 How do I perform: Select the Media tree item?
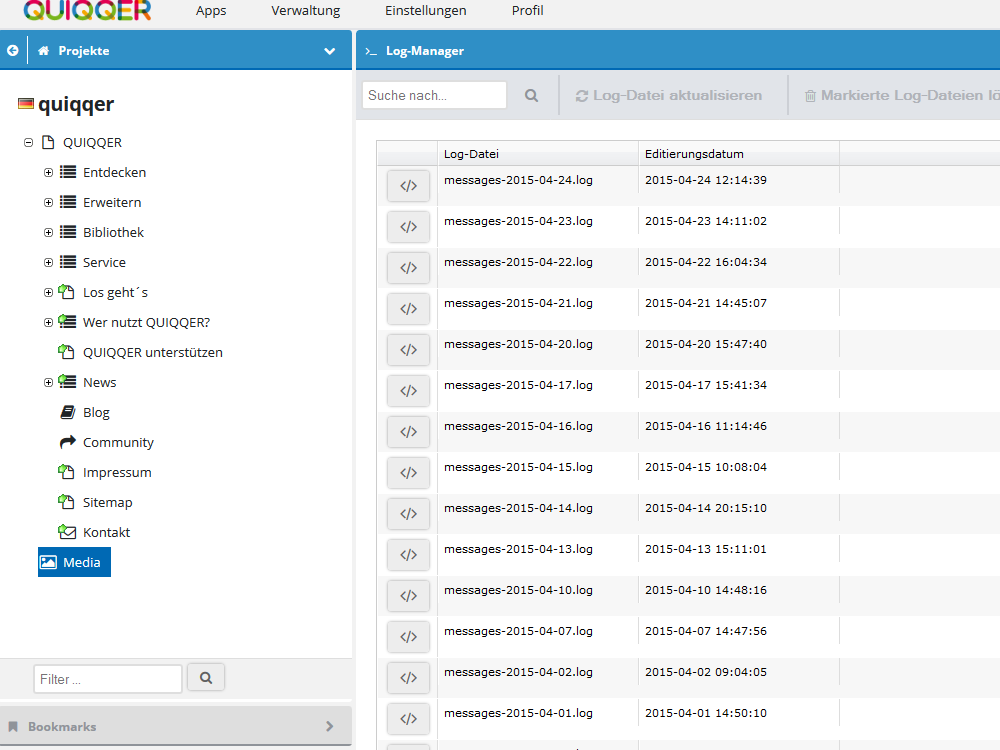pos(74,562)
